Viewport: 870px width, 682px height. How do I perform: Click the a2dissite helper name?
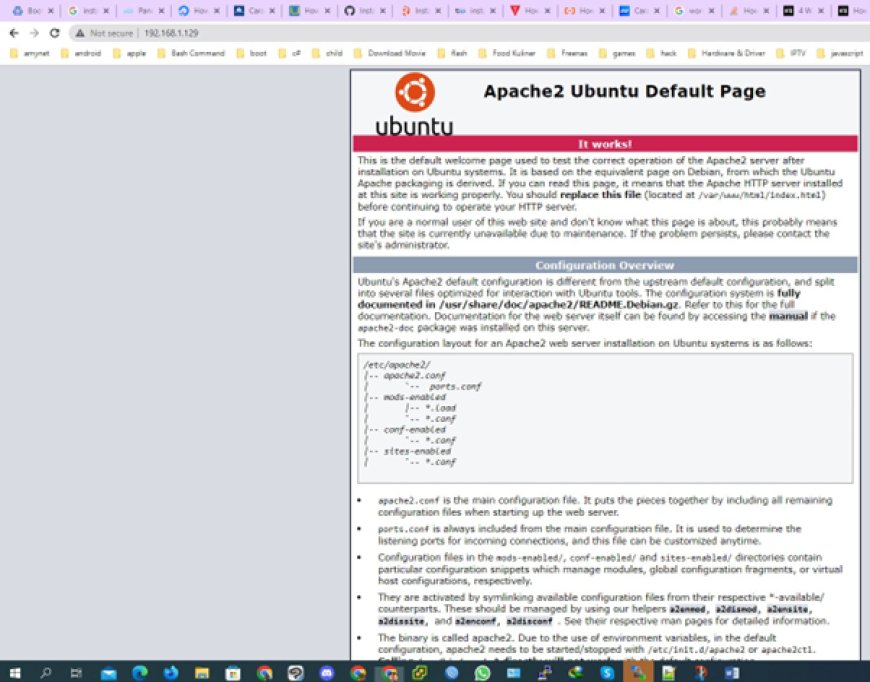click(401, 621)
